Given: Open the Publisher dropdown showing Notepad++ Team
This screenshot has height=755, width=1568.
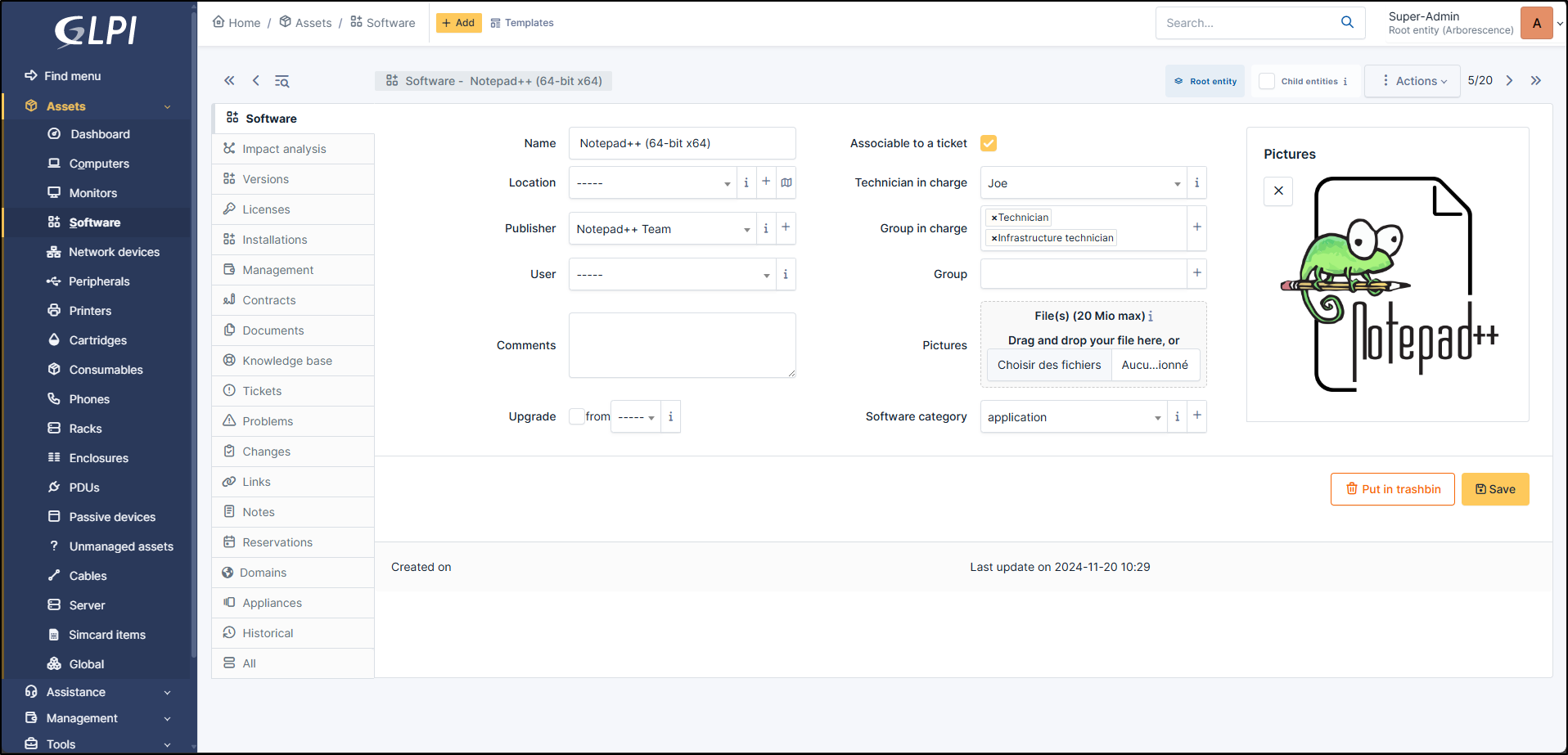Looking at the screenshot, I should pyautogui.click(x=662, y=228).
